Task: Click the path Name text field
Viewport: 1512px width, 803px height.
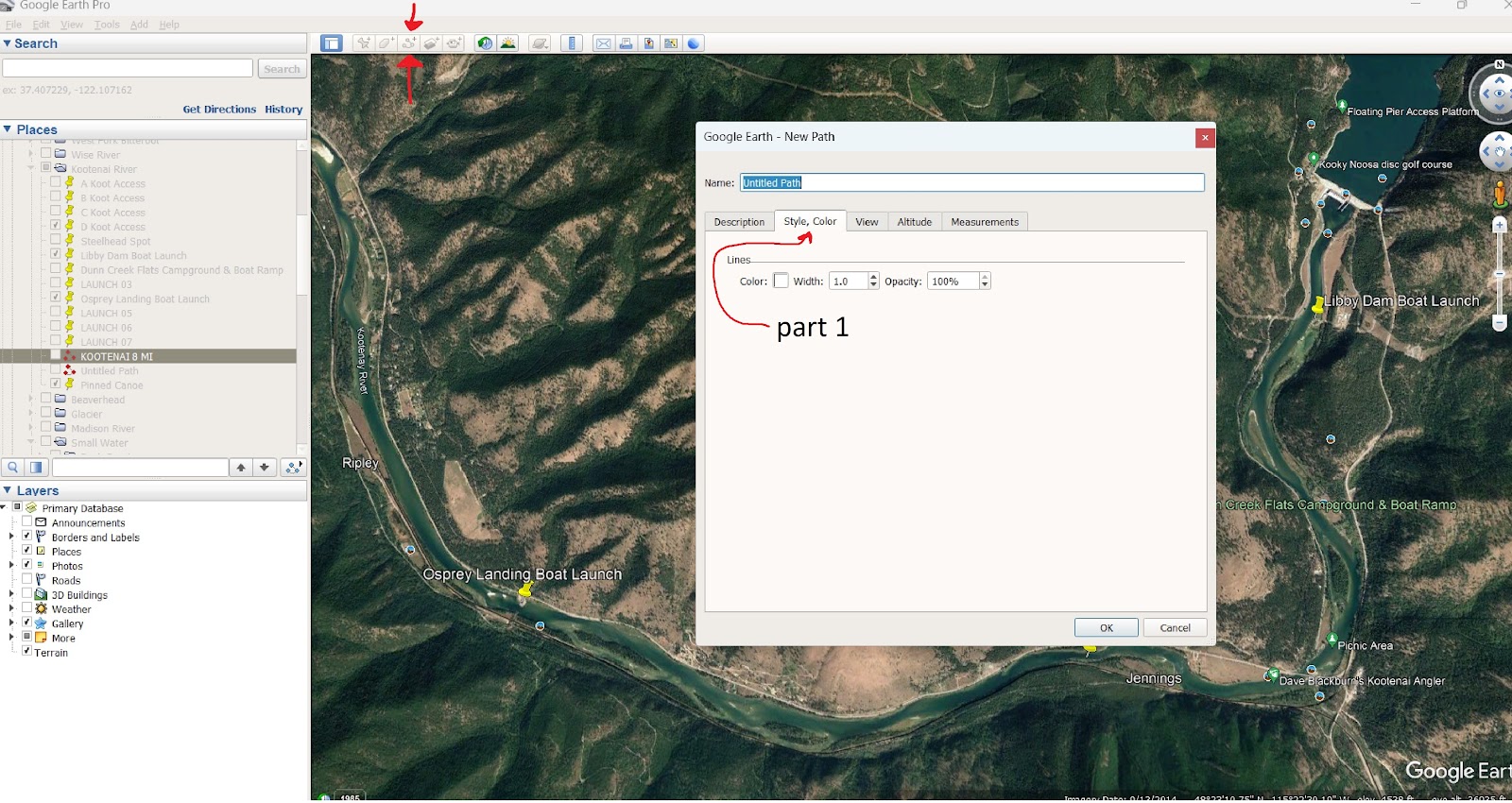Action: pyautogui.click(x=972, y=182)
